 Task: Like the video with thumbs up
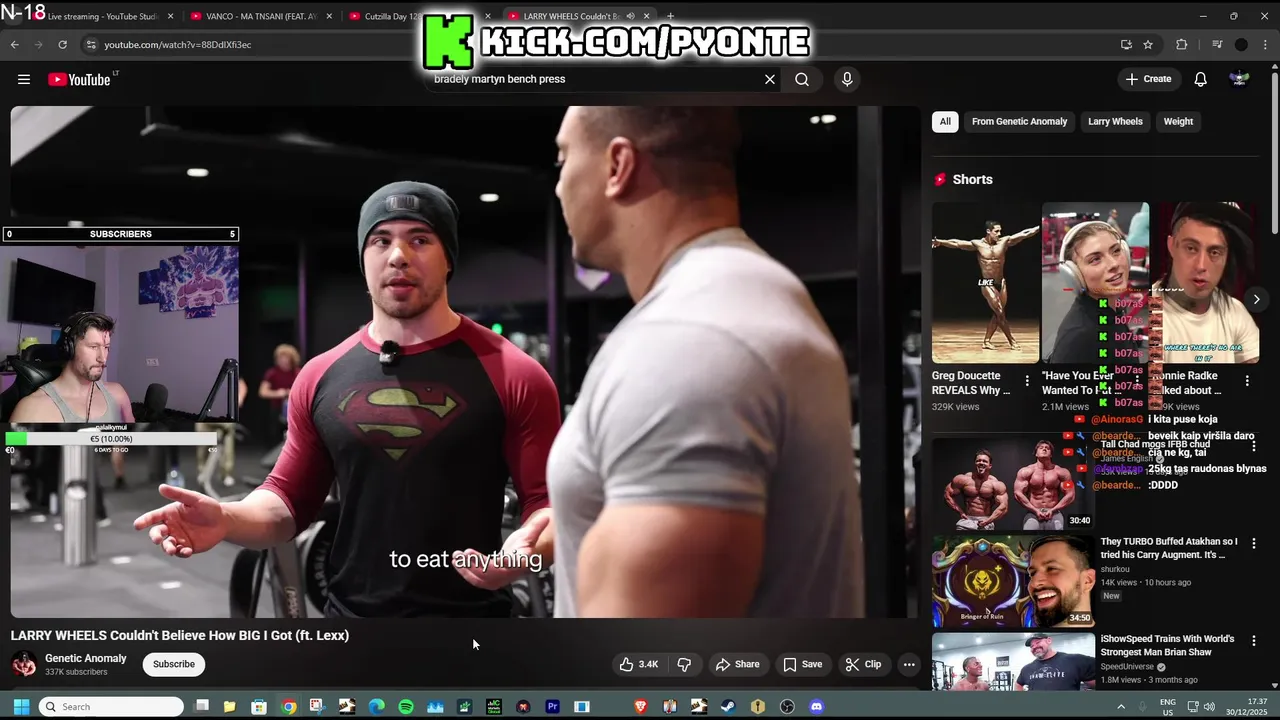pos(639,664)
